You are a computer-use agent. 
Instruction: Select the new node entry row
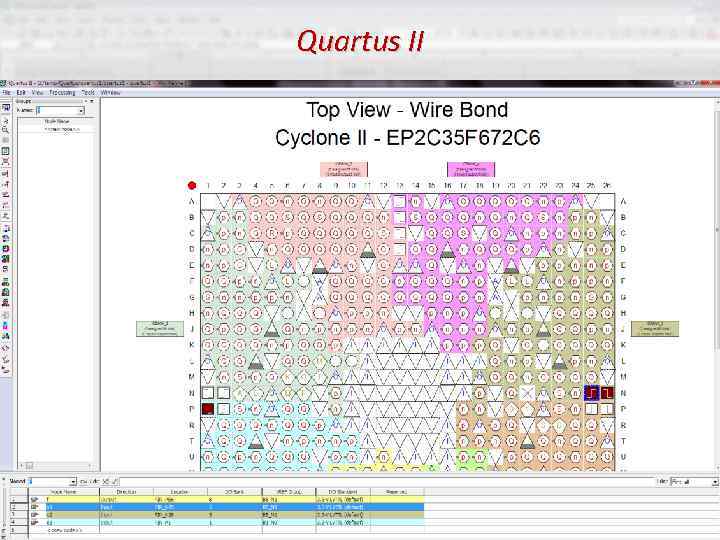(x=226, y=530)
